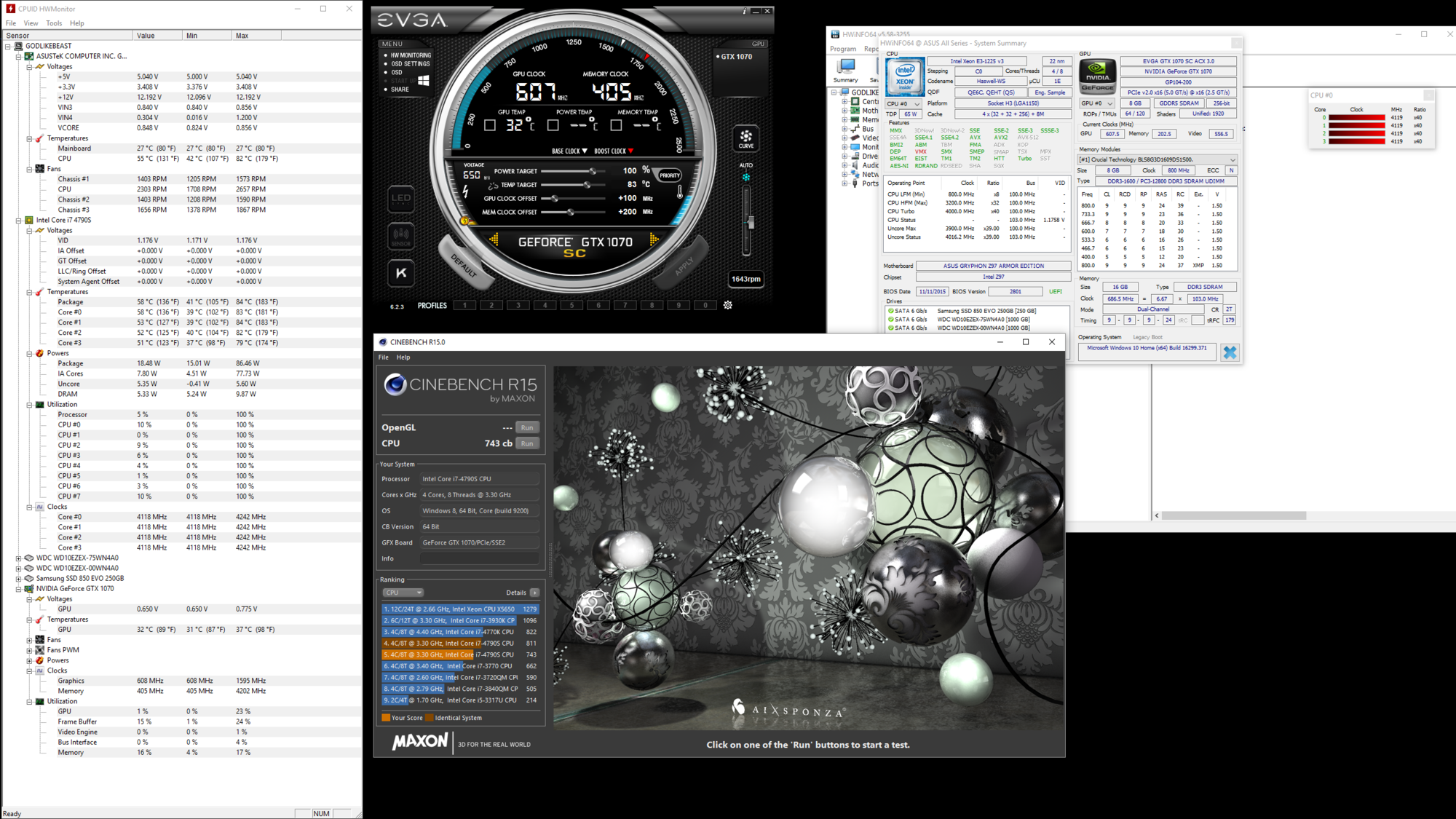
Task: Click the Details arrow button in Cinebench ranking
Action: (x=534, y=593)
